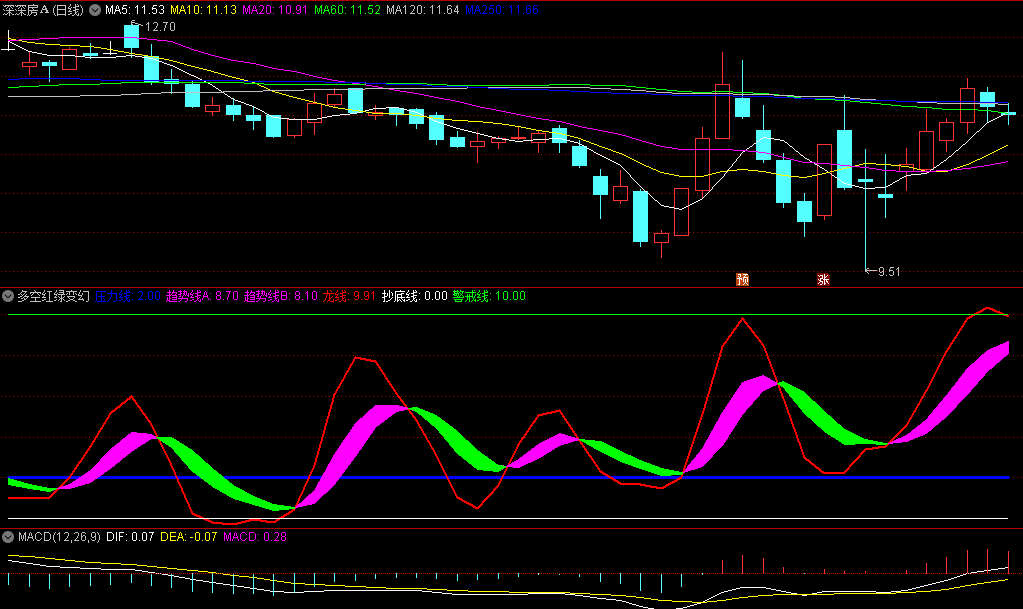Image resolution: width=1023 pixels, height=609 pixels.
Task: Click the 多空红绿变幻 indicator name
Action: 53,296
